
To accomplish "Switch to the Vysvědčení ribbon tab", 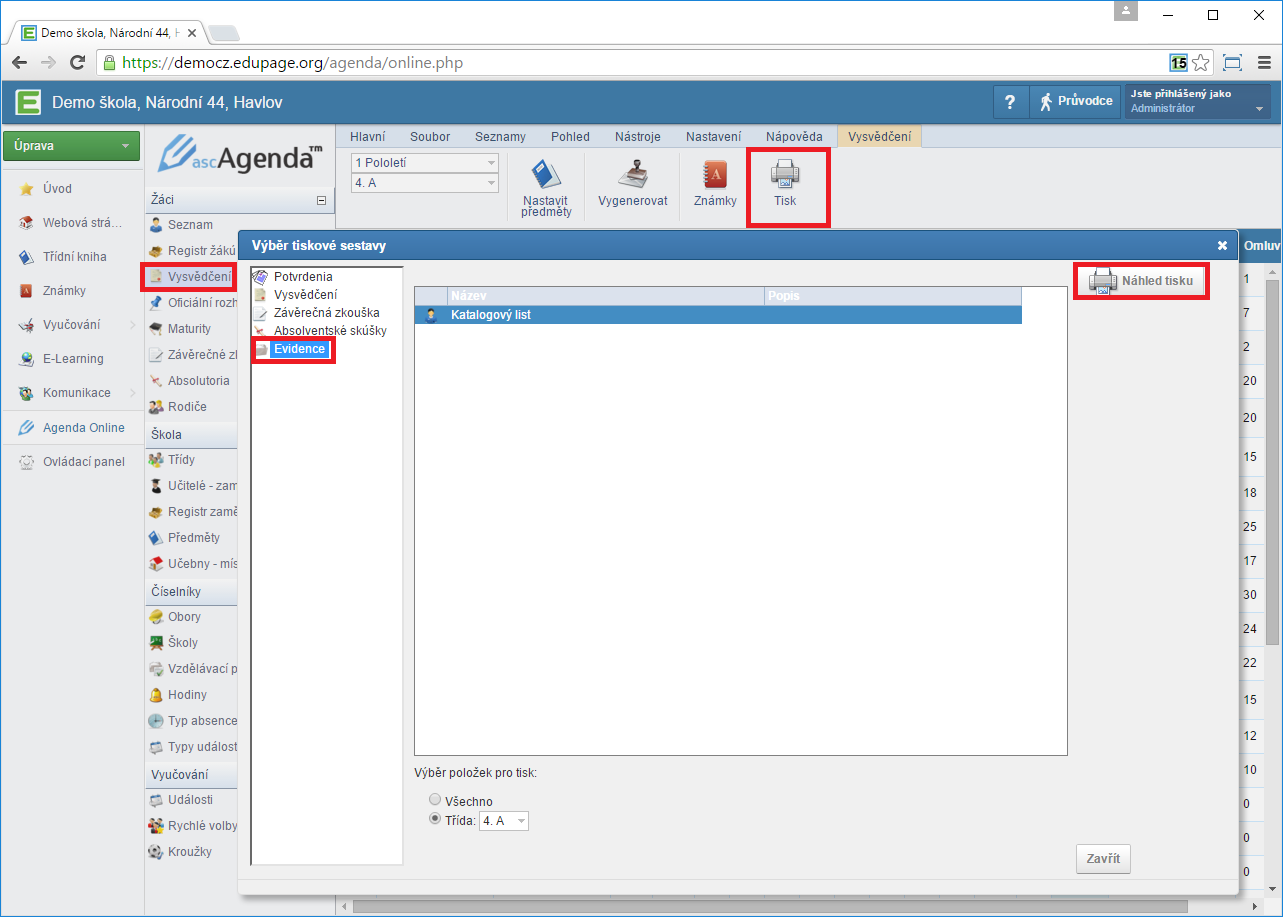I will tap(880, 137).
